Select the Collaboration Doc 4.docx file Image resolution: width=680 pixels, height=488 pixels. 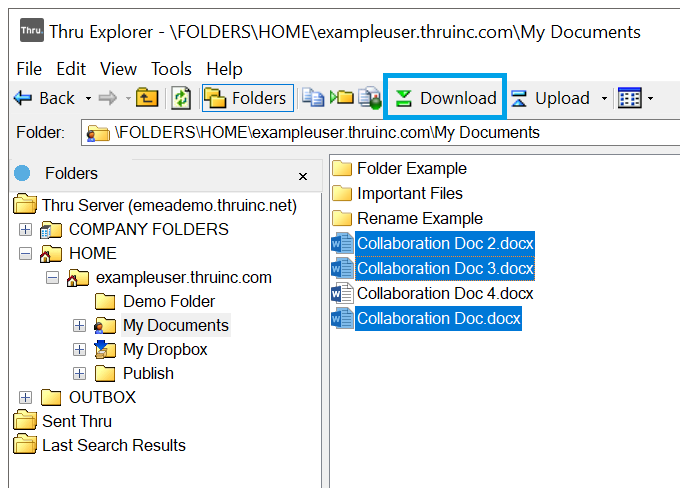pyautogui.click(x=444, y=293)
